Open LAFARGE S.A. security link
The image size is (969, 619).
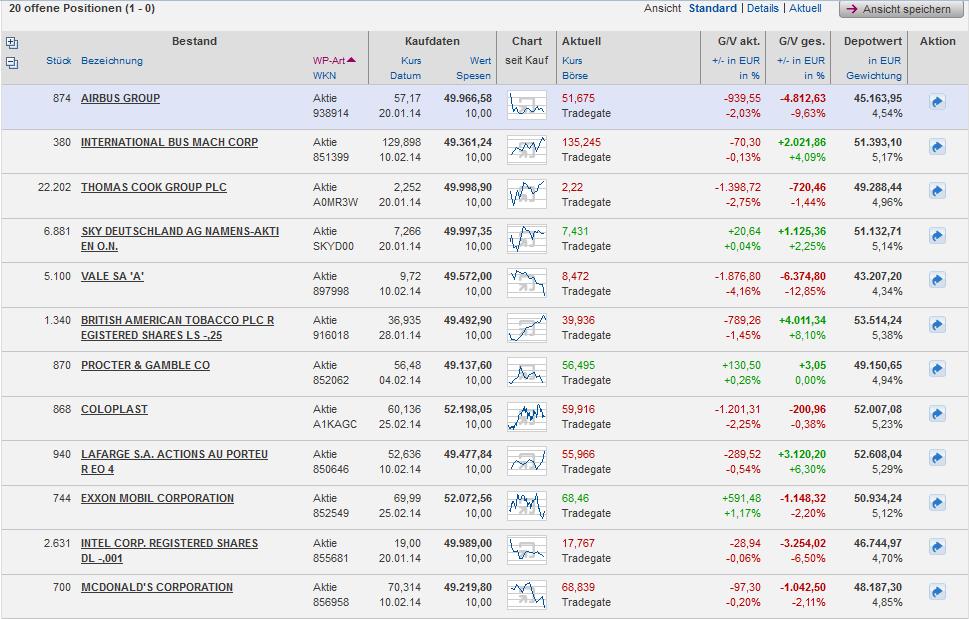point(174,461)
